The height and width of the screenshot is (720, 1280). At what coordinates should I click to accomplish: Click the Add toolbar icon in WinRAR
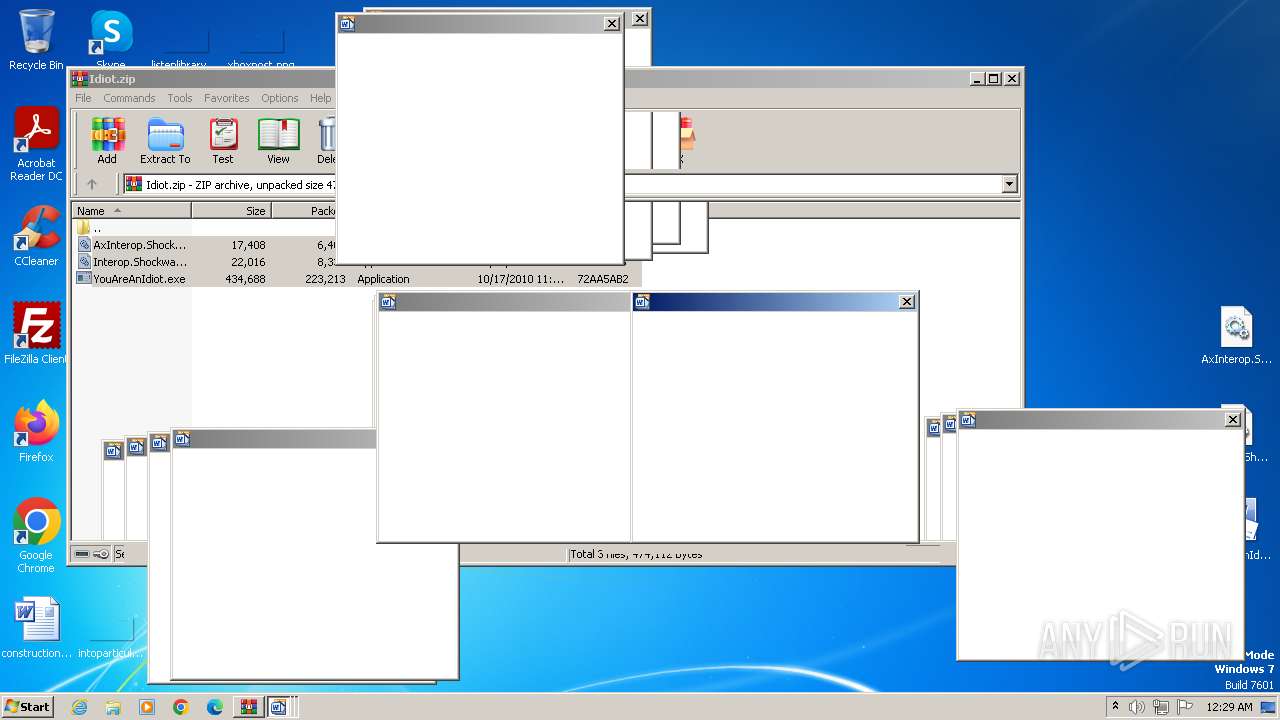tap(107, 140)
